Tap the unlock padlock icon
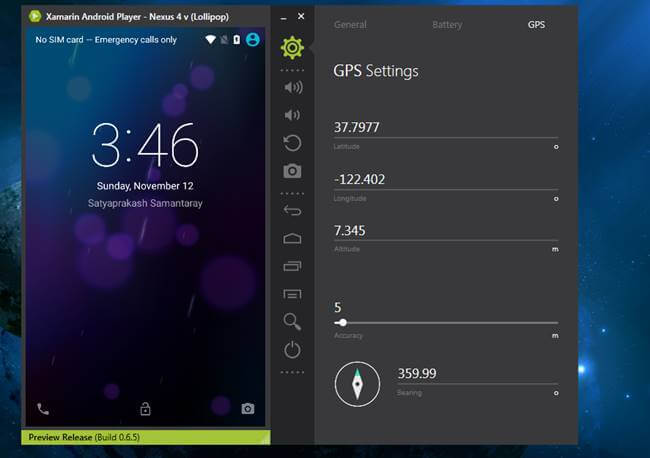Viewport: 650px width, 458px height. point(145,409)
